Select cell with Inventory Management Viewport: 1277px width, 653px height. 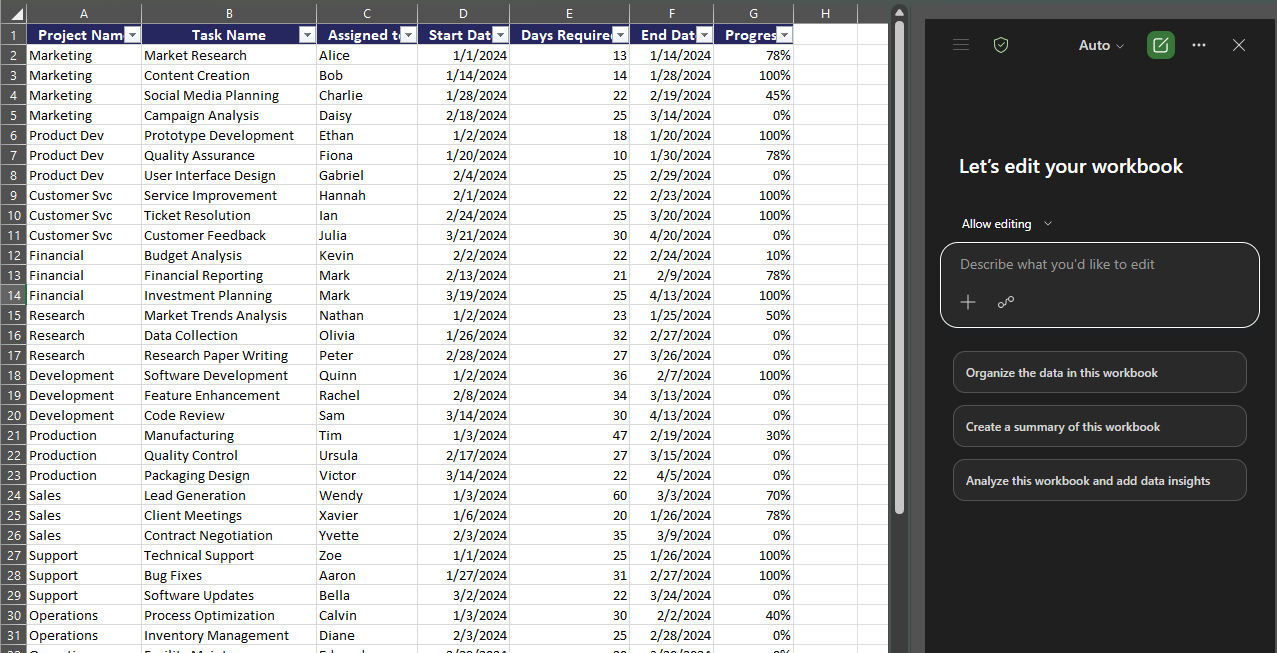click(229, 635)
